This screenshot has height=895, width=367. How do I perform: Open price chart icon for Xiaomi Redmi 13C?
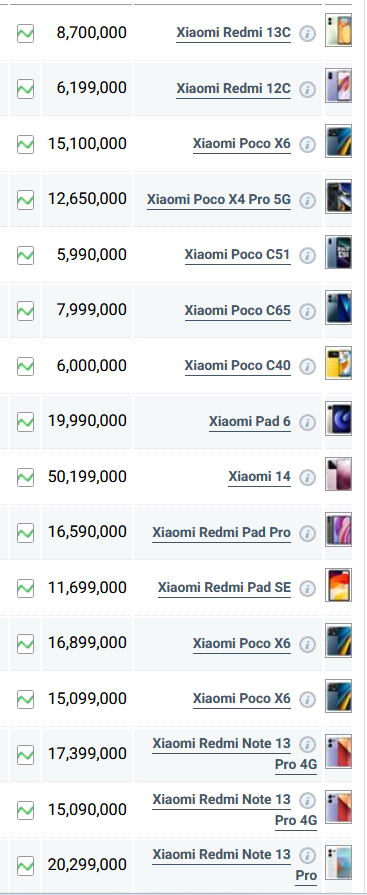tap(25, 33)
